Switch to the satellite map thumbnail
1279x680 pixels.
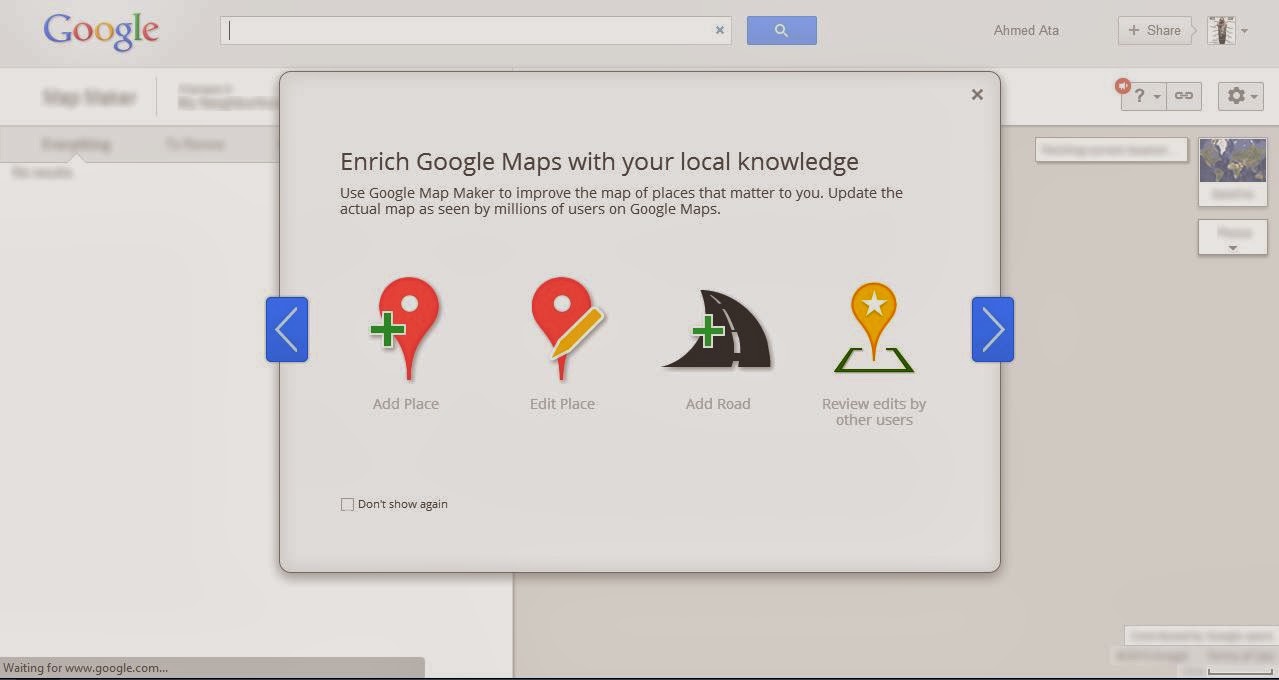[x=1233, y=171]
